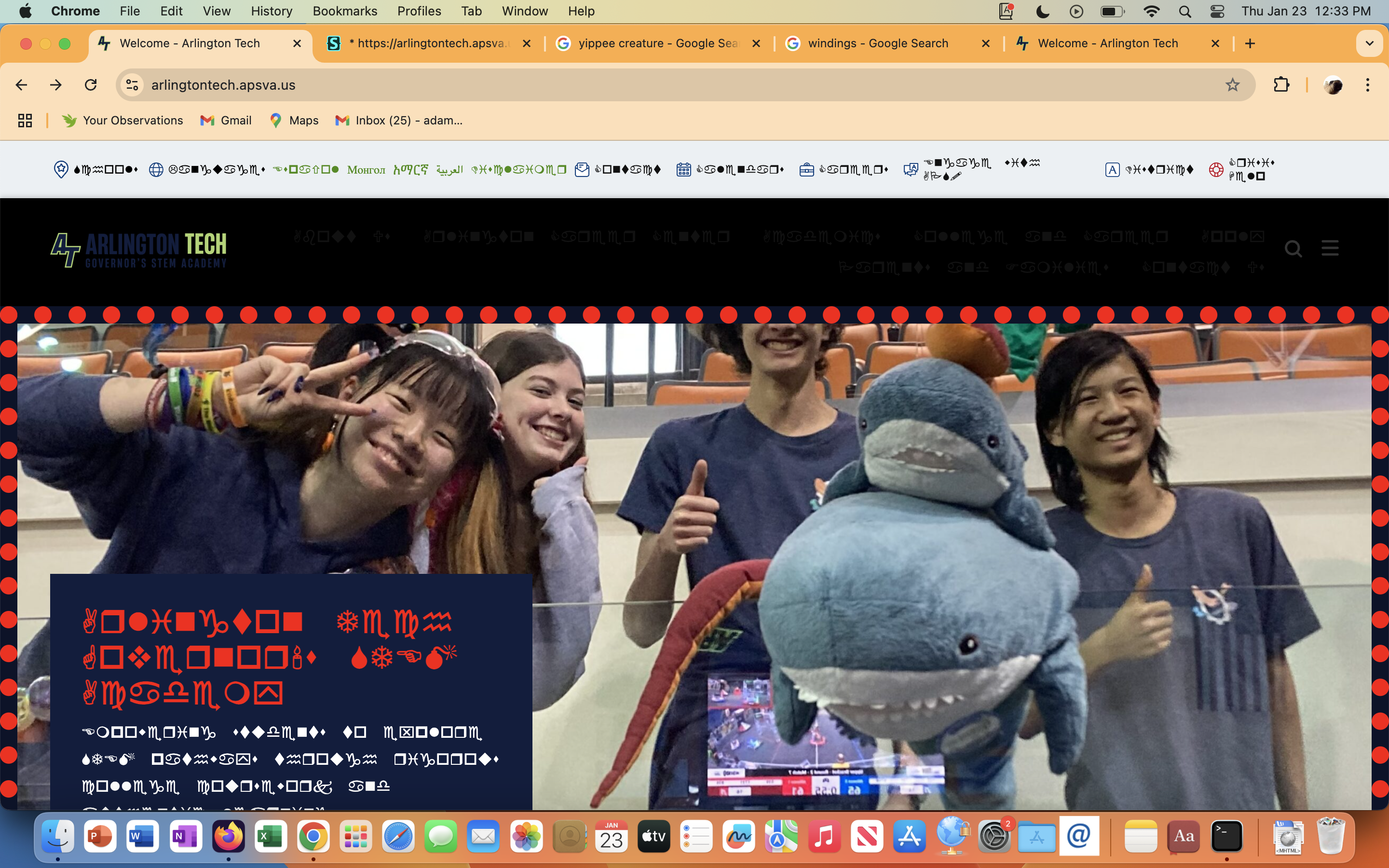The image size is (1389, 868).
Task: Open the Maps bookmark
Action: pos(294,121)
